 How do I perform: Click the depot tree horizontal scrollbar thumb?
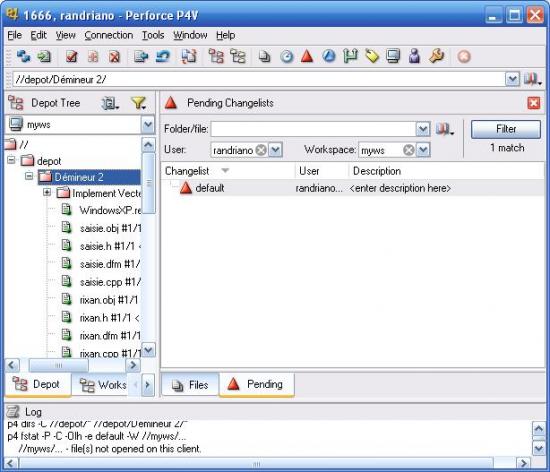click(x=59, y=365)
